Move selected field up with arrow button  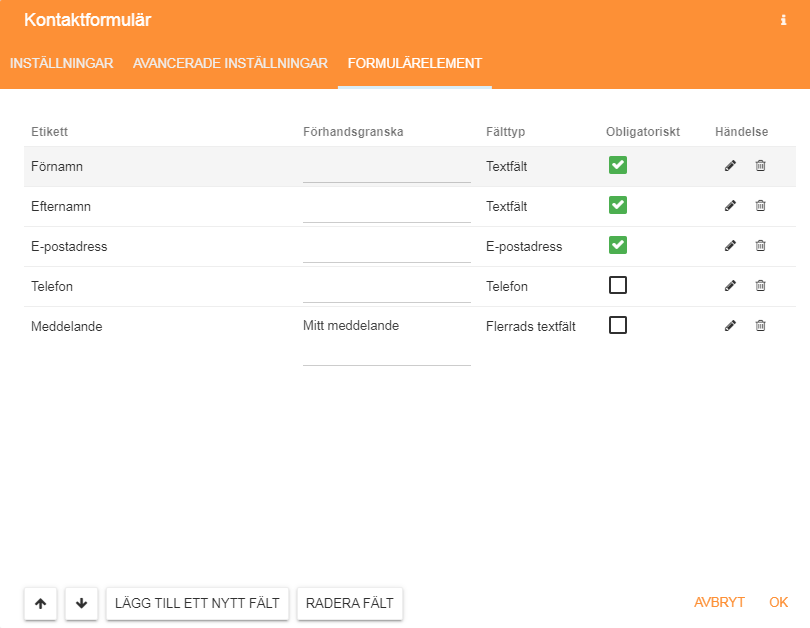[40, 603]
